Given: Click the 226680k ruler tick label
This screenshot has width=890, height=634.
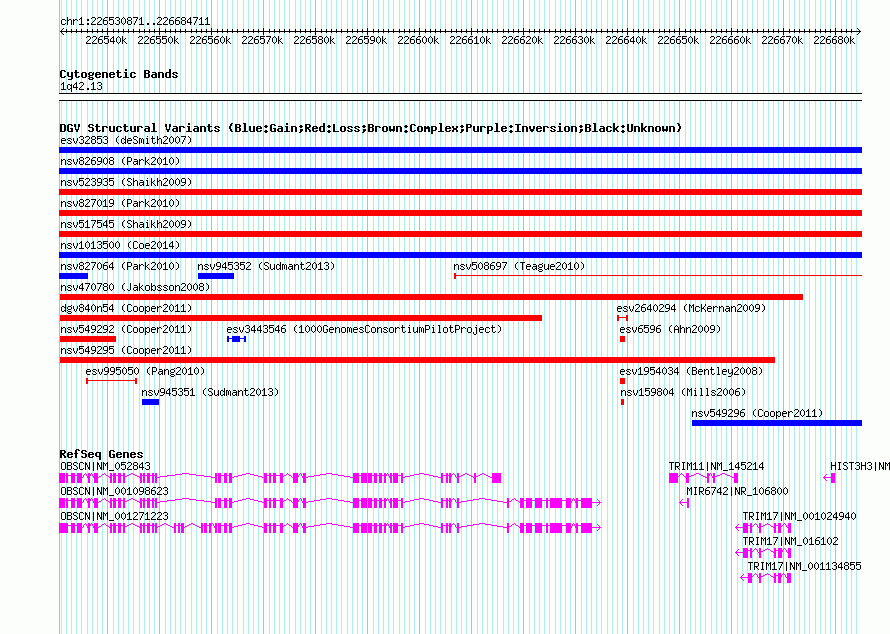Looking at the screenshot, I should (x=834, y=40).
